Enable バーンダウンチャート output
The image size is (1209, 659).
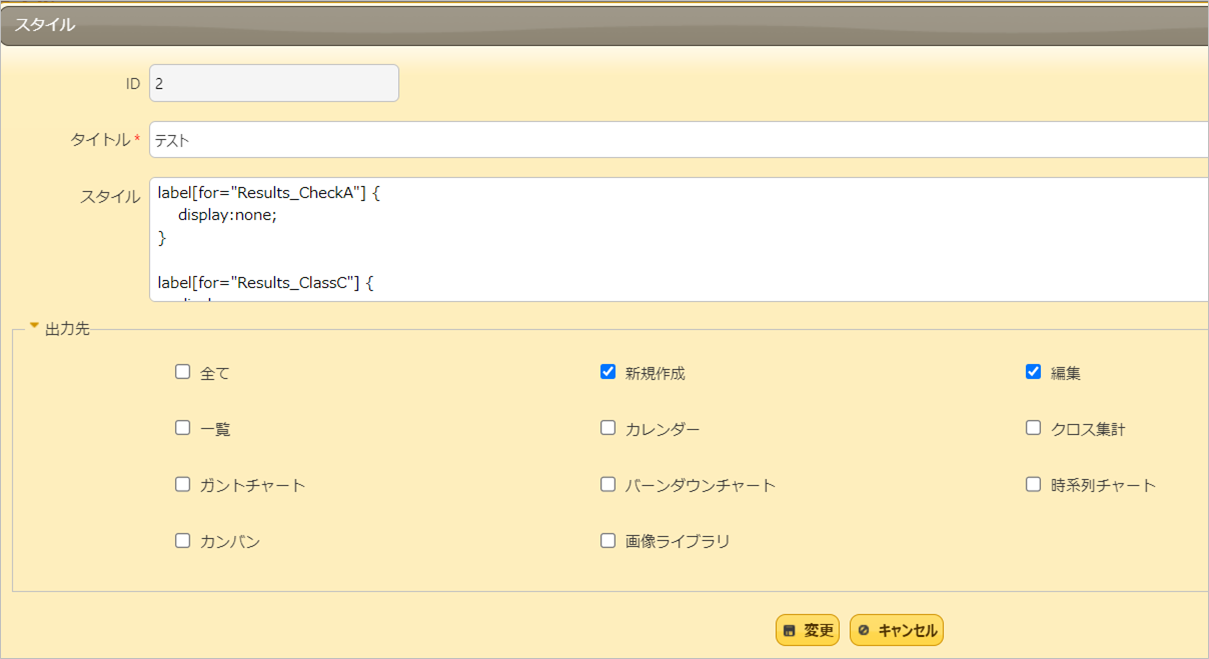click(x=607, y=483)
